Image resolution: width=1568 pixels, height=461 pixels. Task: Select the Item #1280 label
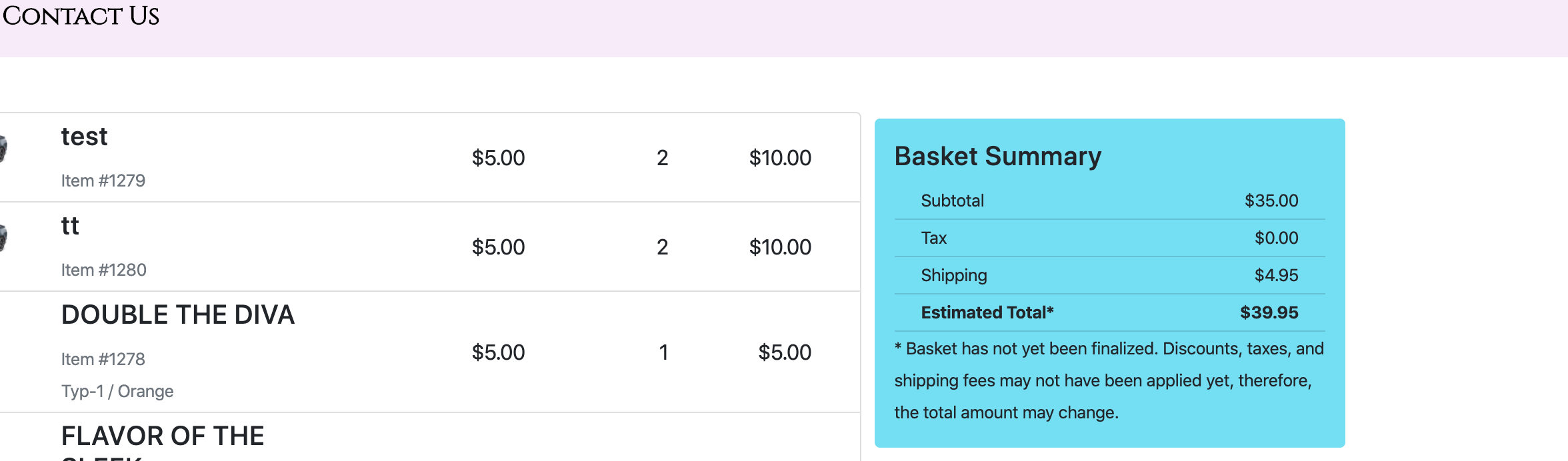(104, 270)
